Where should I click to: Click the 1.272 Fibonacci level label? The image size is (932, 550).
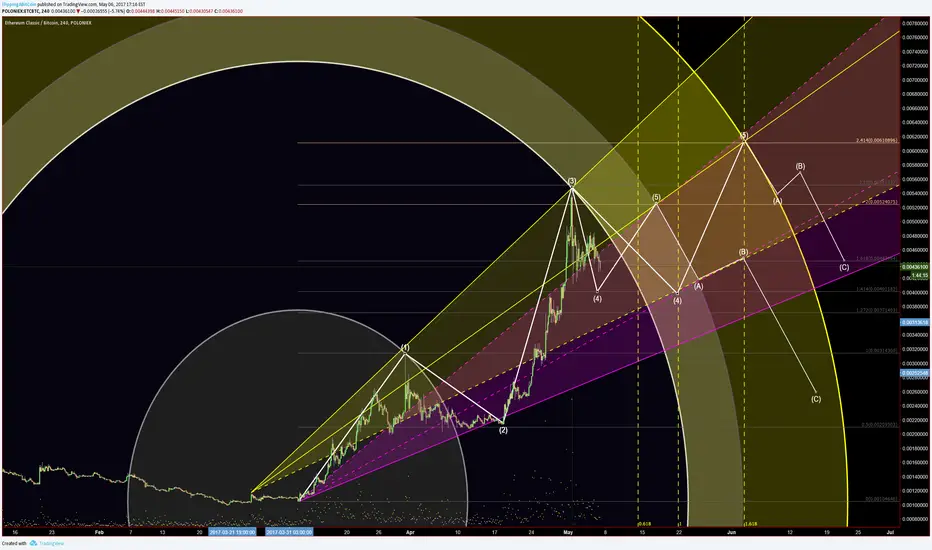[877, 310]
